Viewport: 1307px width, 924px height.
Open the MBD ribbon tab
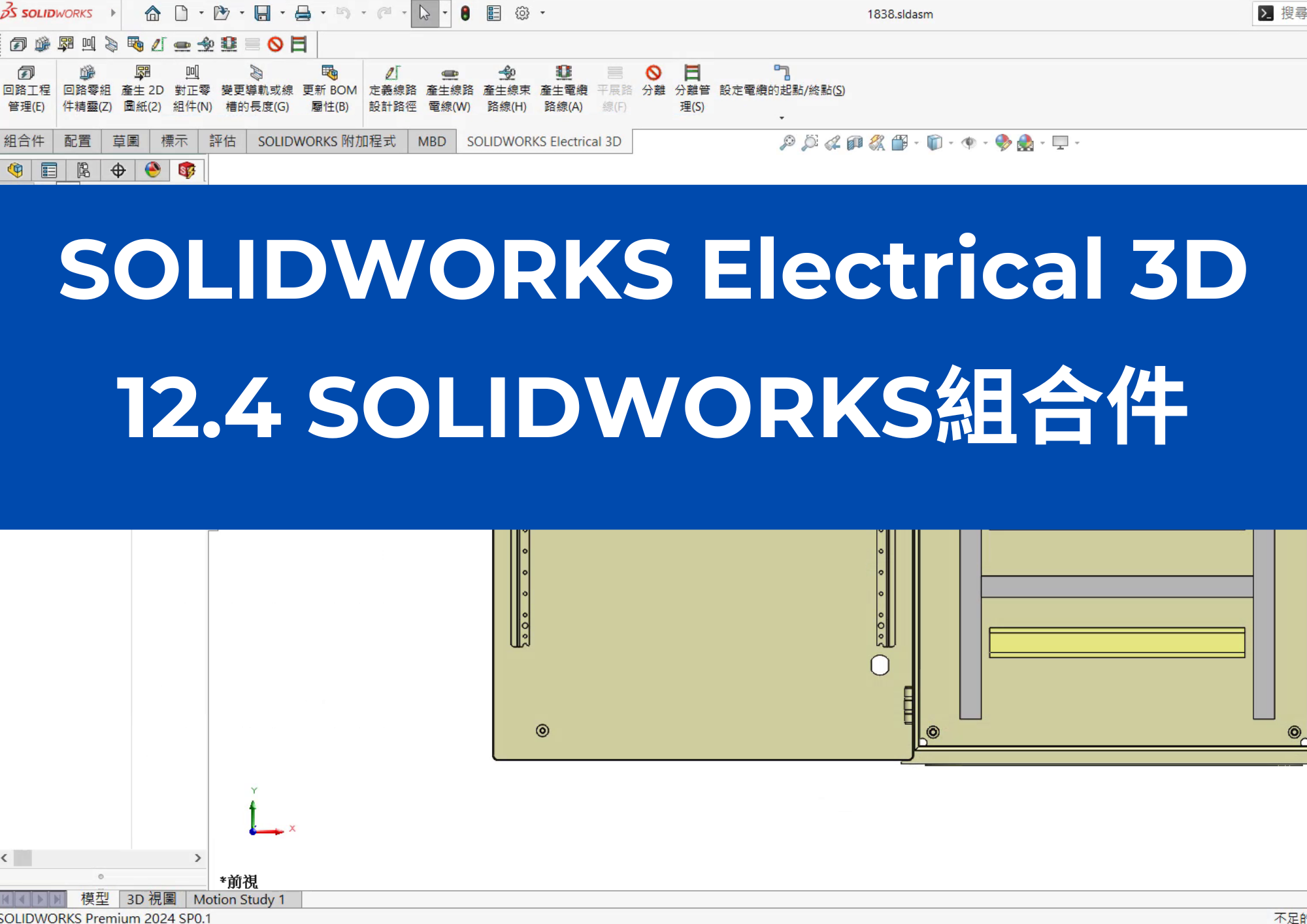pos(431,141)
